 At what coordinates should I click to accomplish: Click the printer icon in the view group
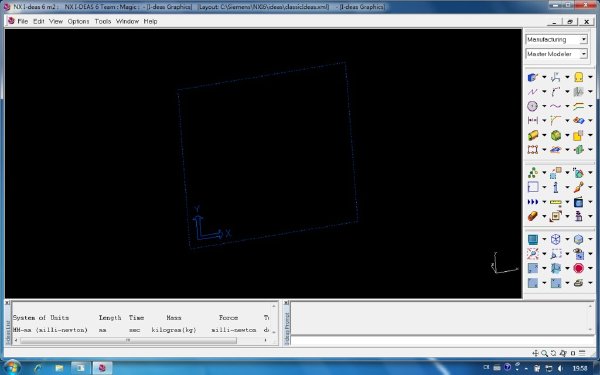579,283
